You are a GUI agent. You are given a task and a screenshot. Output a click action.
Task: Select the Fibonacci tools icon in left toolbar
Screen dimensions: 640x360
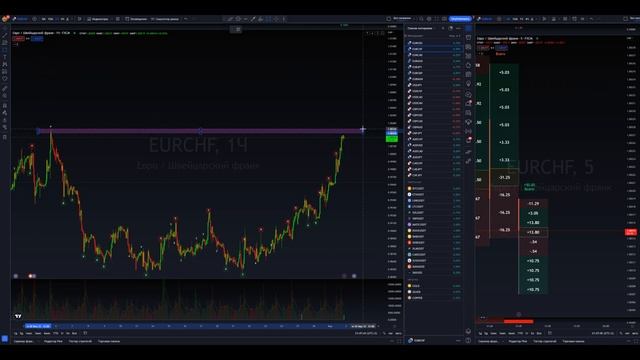[5, 43]
